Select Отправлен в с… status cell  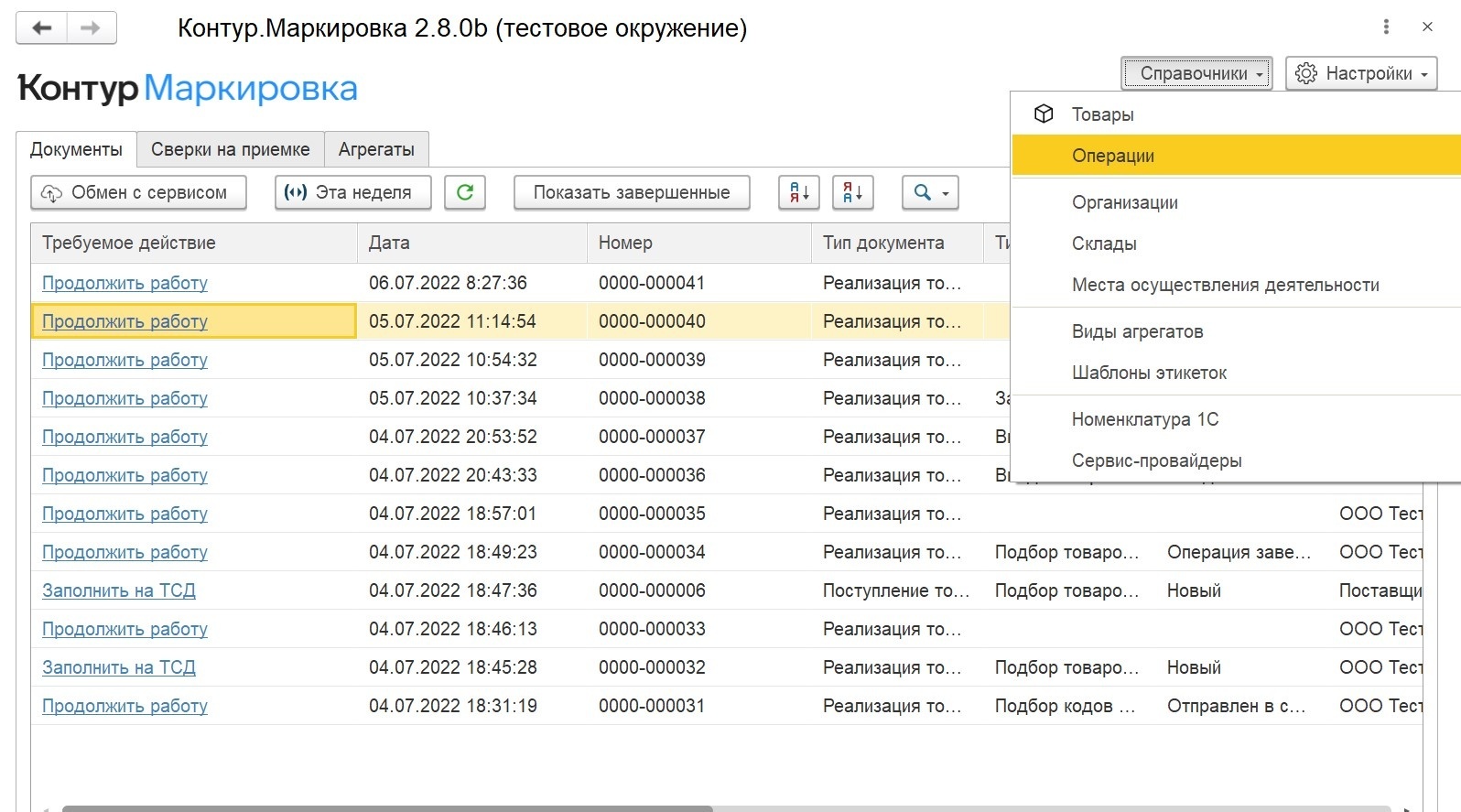[x=1241, y=706]
